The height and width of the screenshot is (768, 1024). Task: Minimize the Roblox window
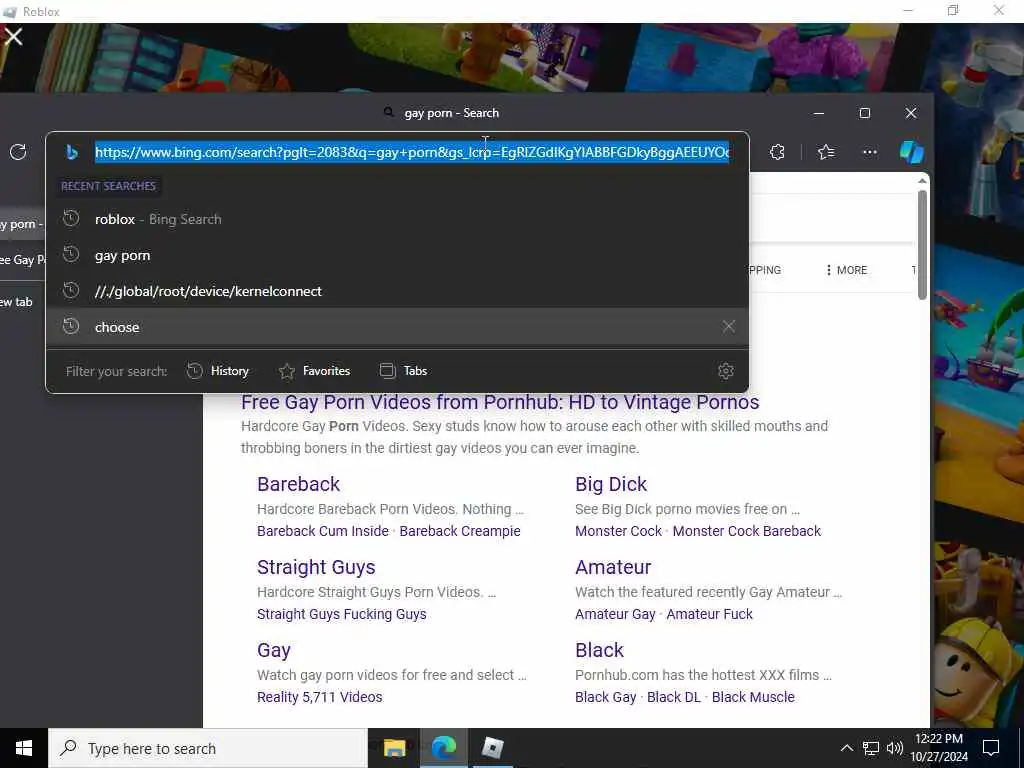click(908, 10)
